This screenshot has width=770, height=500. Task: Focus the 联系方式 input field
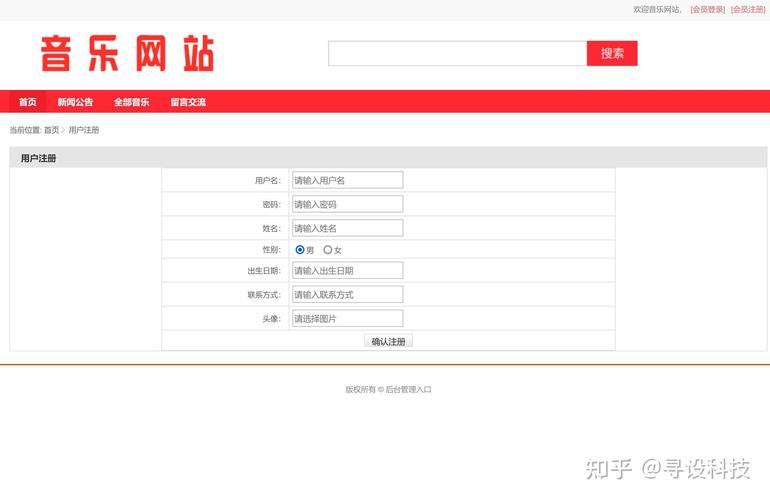[x=347, y=295]
